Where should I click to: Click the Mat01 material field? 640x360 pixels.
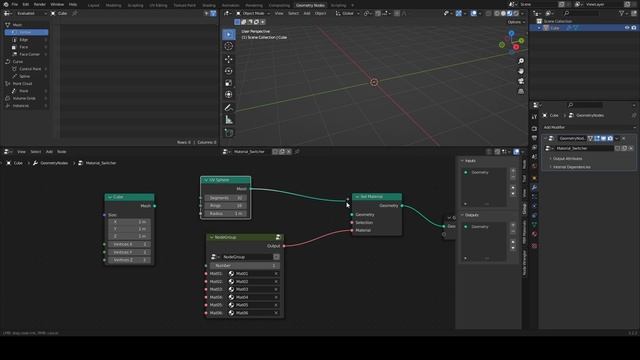click(253, 274)
